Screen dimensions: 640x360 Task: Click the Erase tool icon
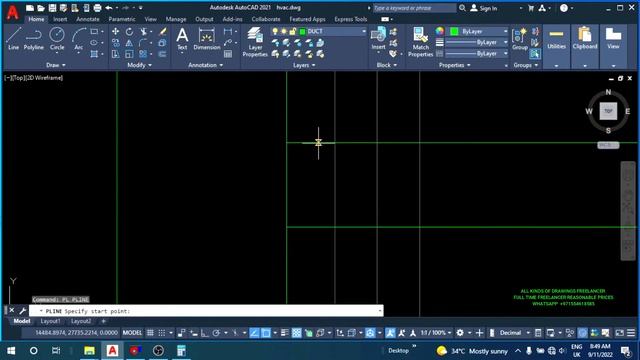pos(162,31)
